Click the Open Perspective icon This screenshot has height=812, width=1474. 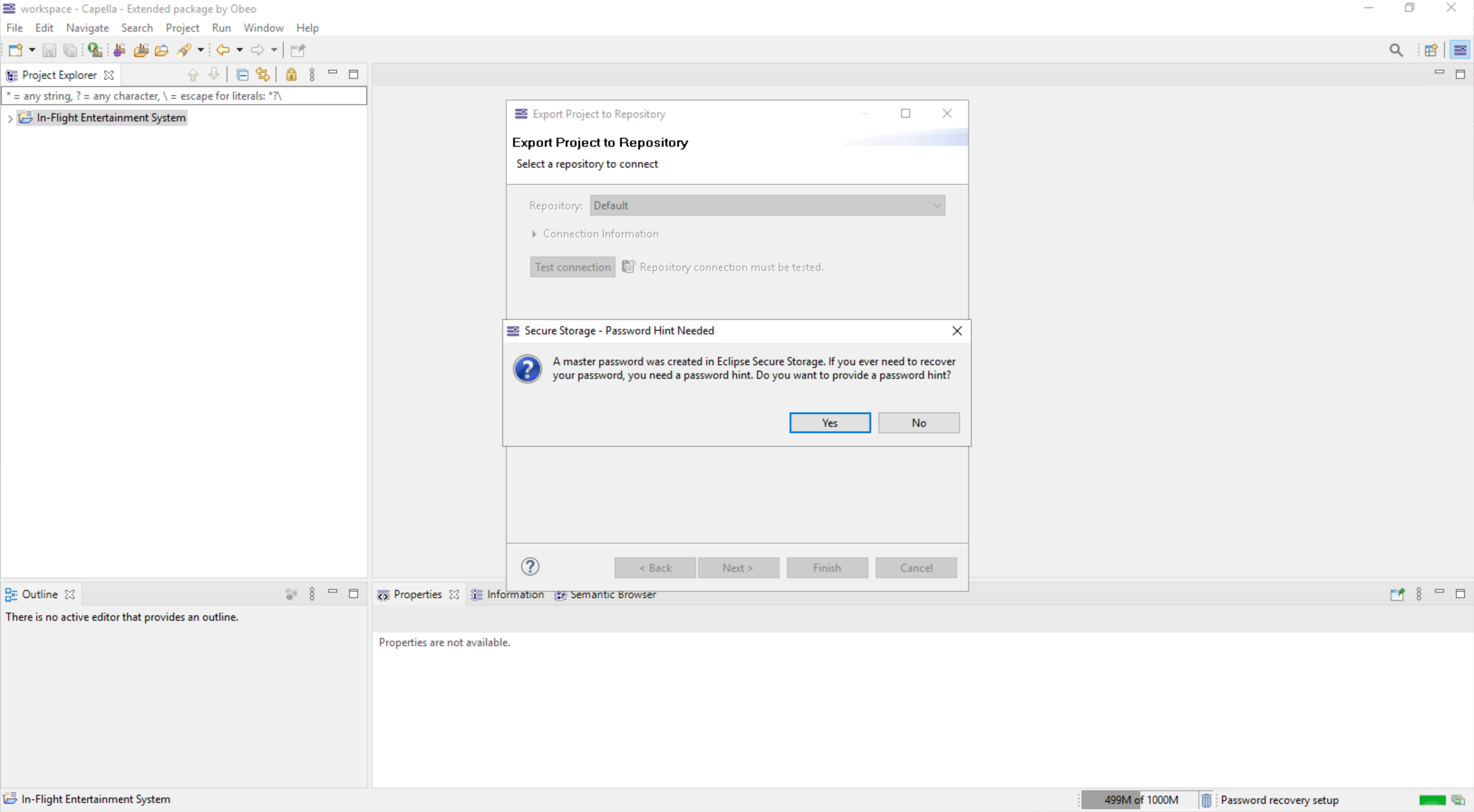[1431, 50]
